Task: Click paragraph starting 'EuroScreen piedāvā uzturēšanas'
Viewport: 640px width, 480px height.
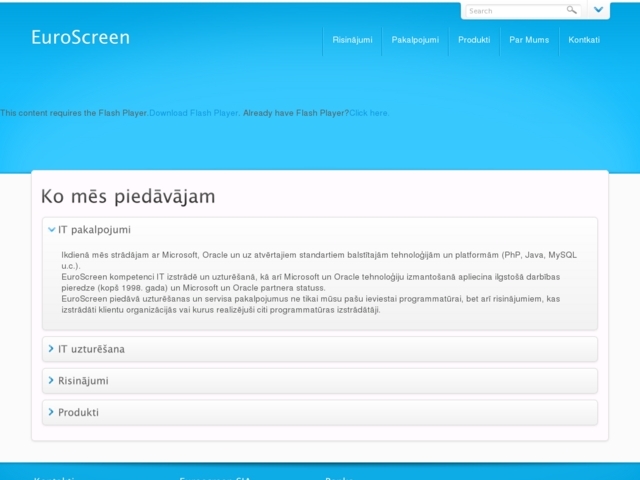Action: point(311,304)
